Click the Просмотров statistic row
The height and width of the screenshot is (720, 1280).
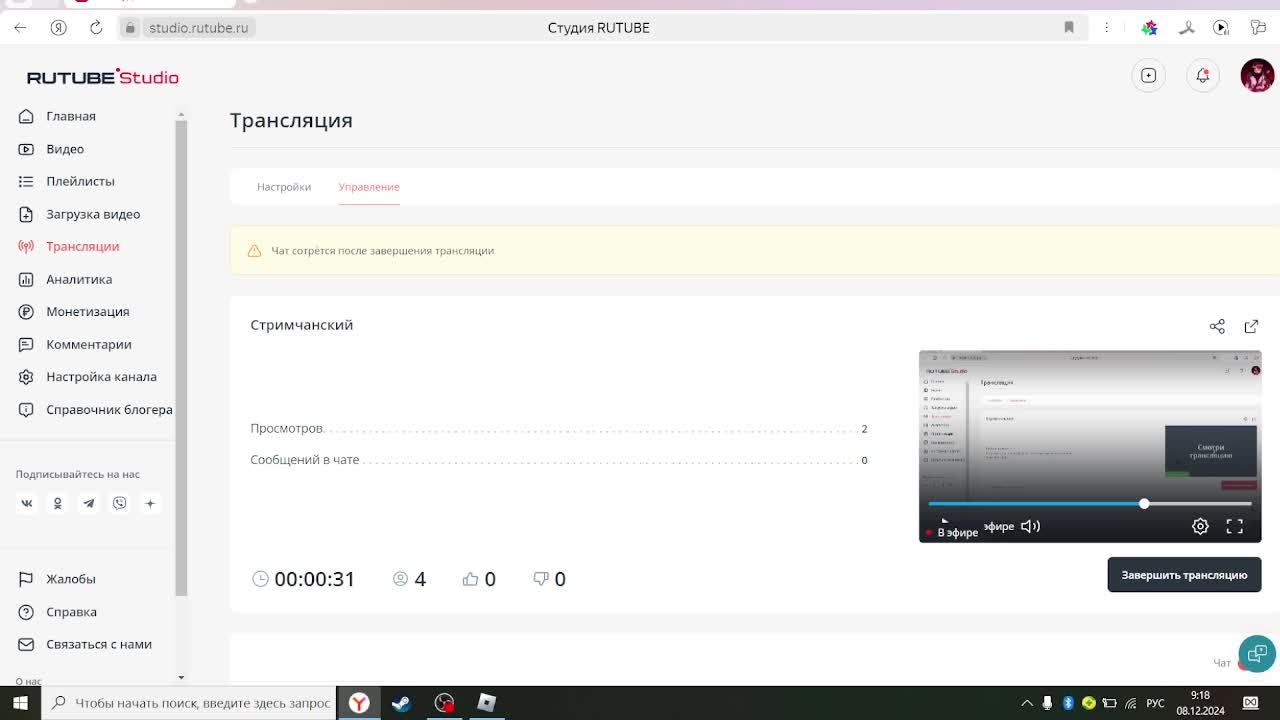click(559, 428)
